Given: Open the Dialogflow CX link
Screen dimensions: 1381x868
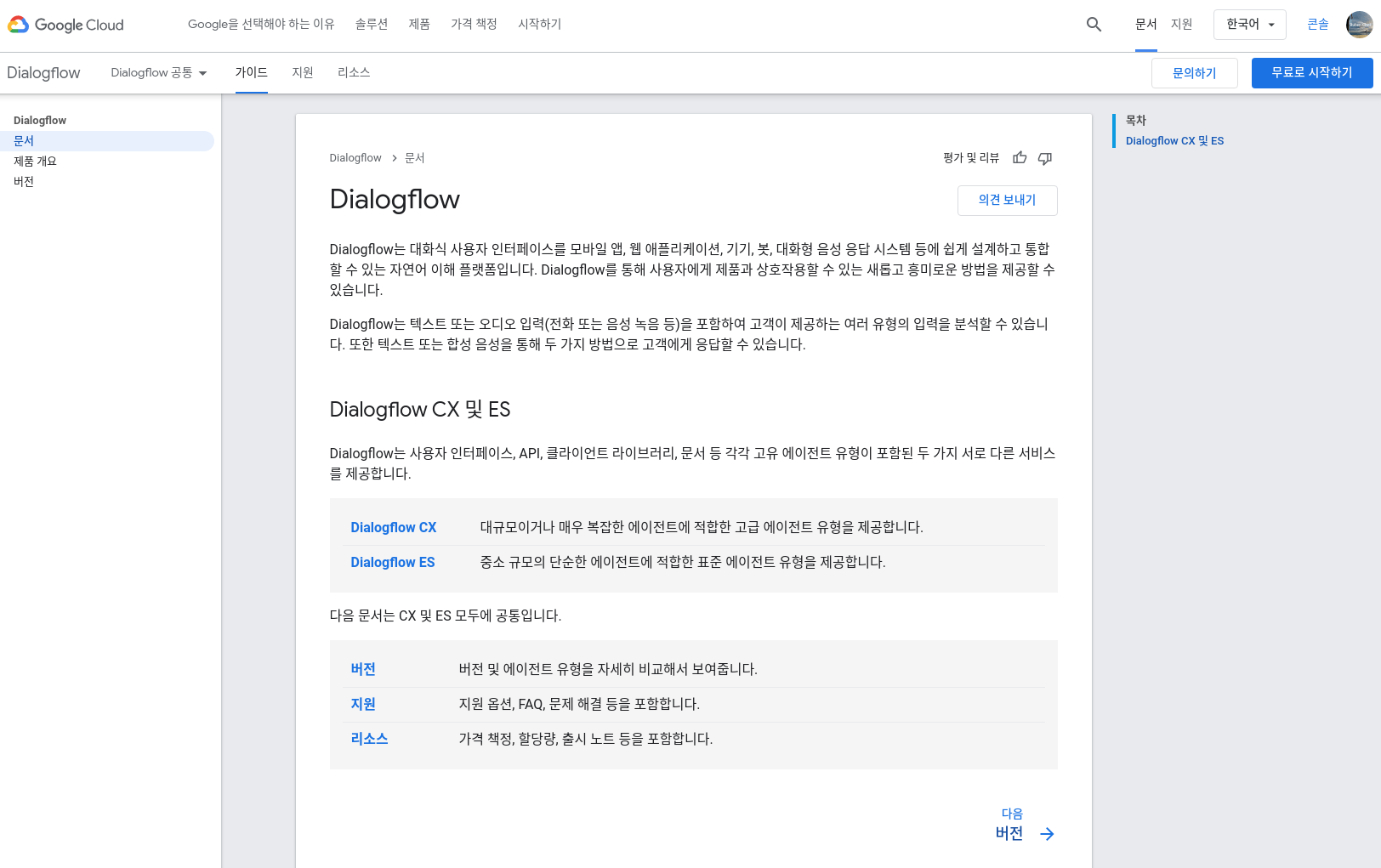Looking at the screenshot, I should [394, 528].
